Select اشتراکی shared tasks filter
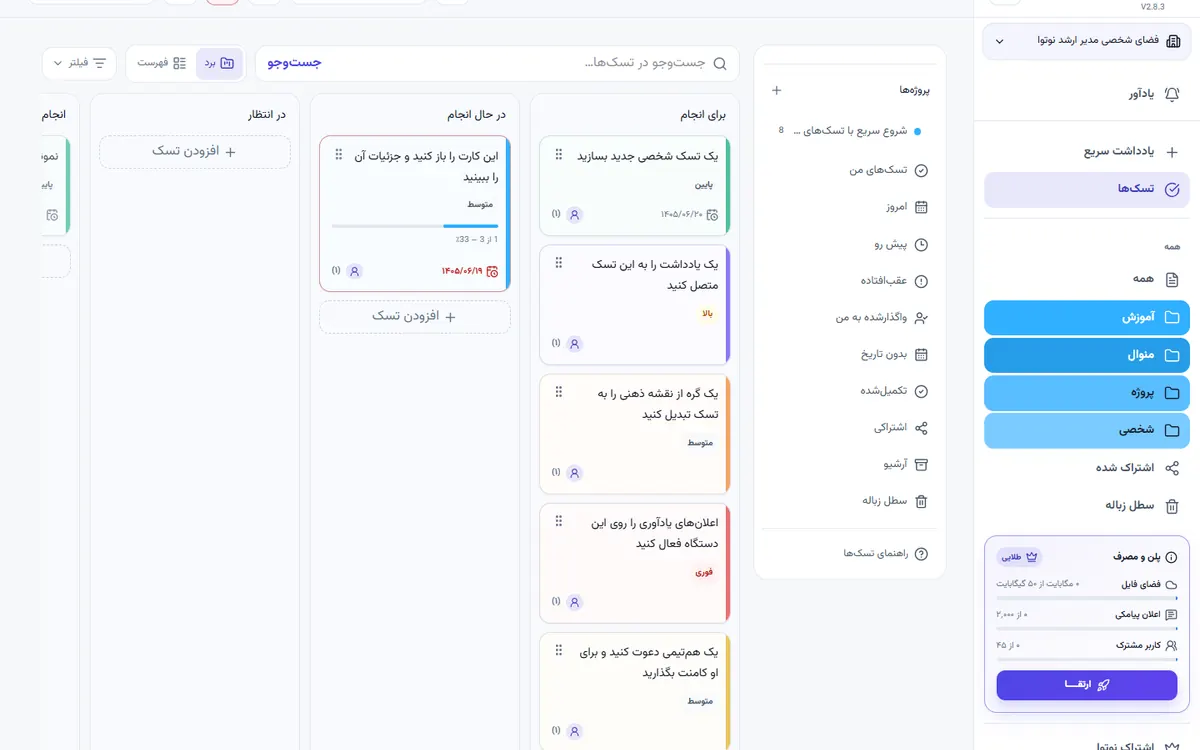 [x=850, y=428]
